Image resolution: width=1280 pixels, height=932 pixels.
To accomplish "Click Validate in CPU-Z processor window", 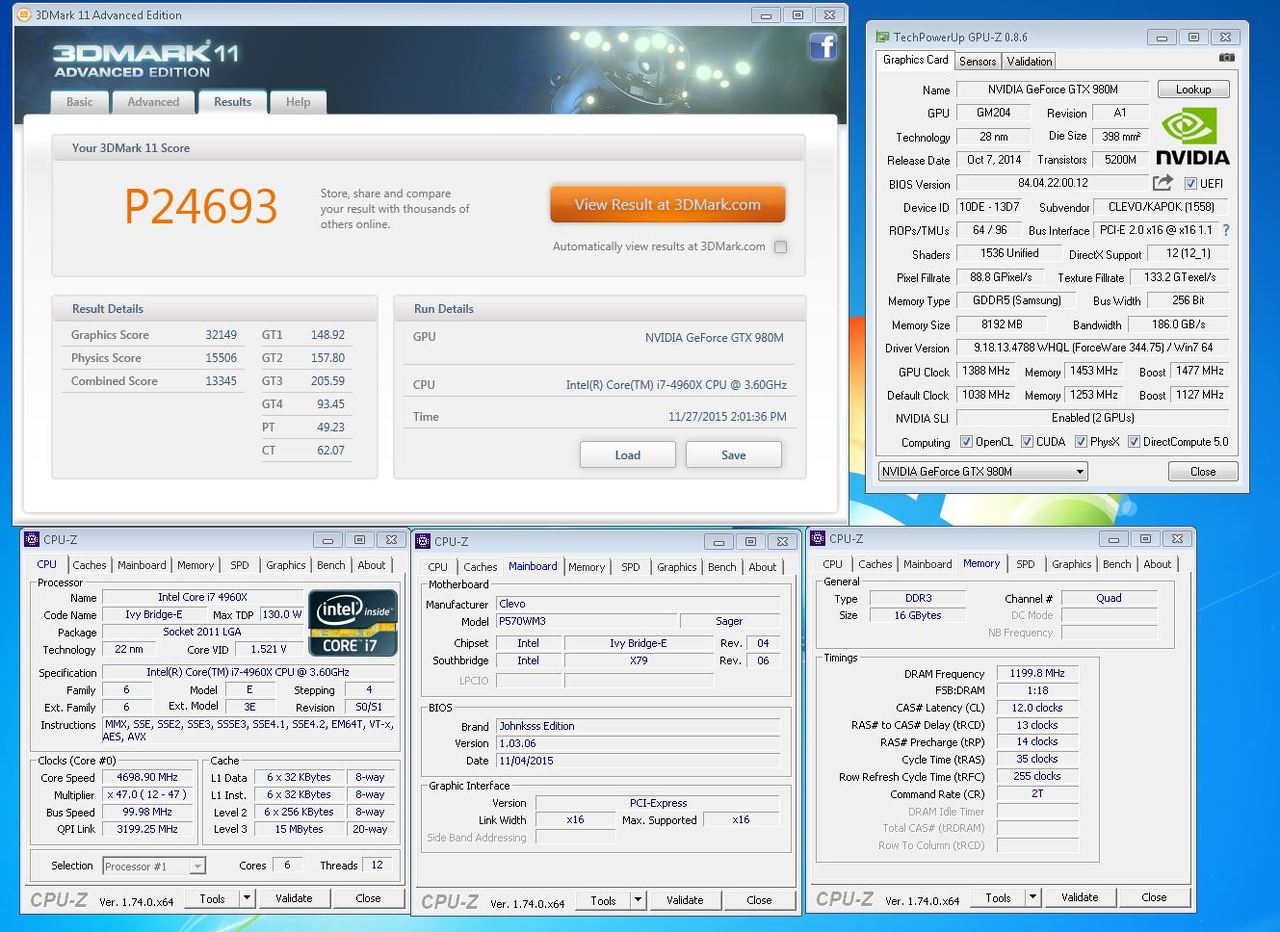I will pyautogui.click(x=294, y=898).
